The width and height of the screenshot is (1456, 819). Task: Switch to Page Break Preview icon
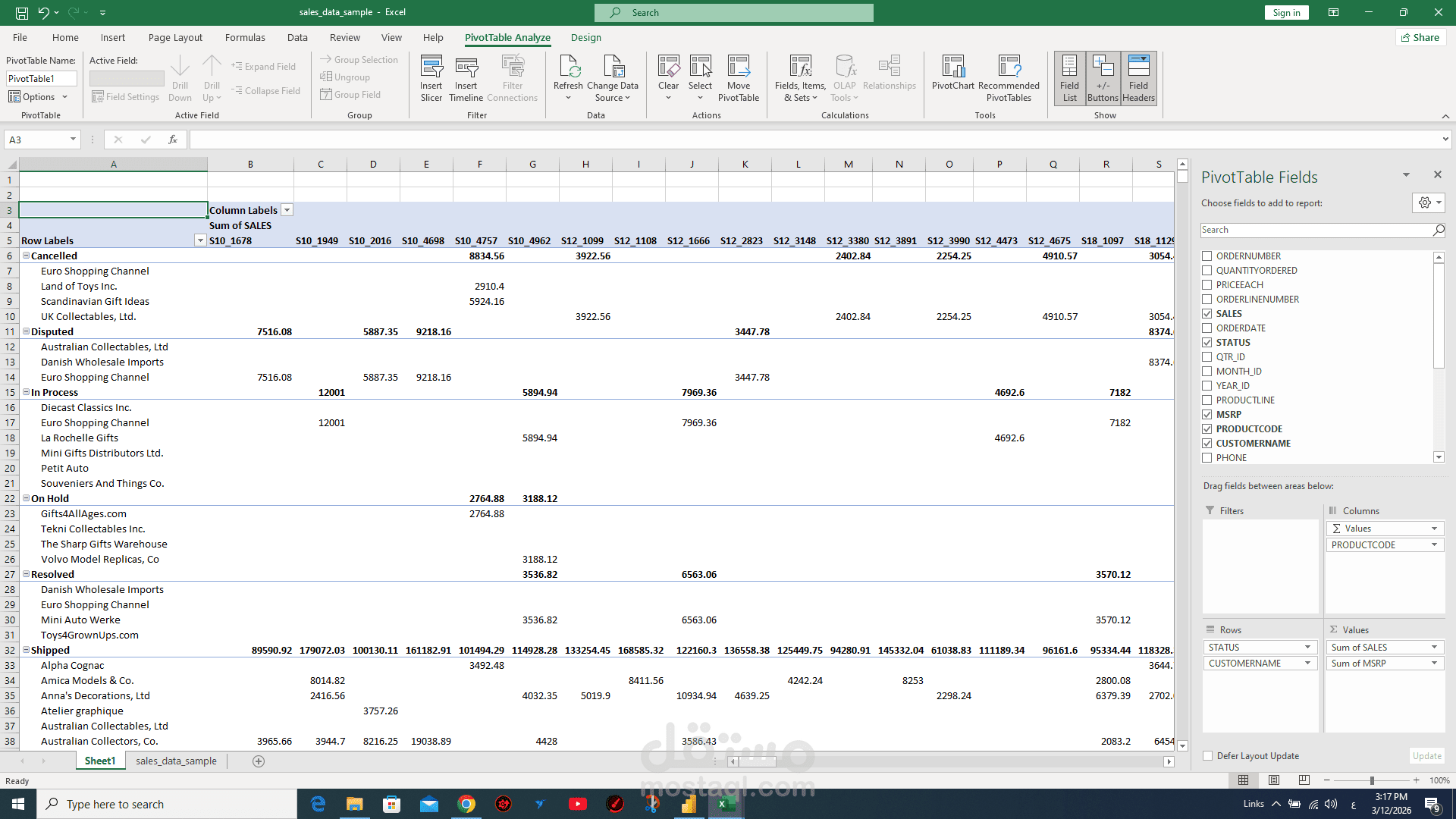pyautogui.click(x=1304, y=780)
